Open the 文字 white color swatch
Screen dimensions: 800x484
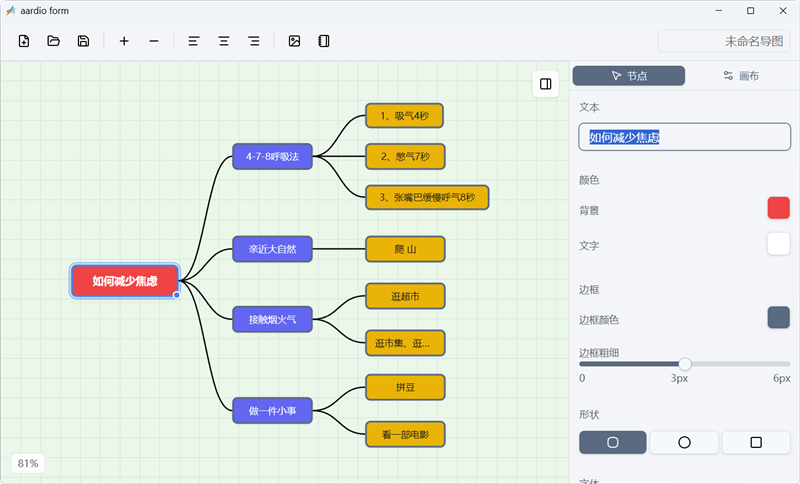779,244
